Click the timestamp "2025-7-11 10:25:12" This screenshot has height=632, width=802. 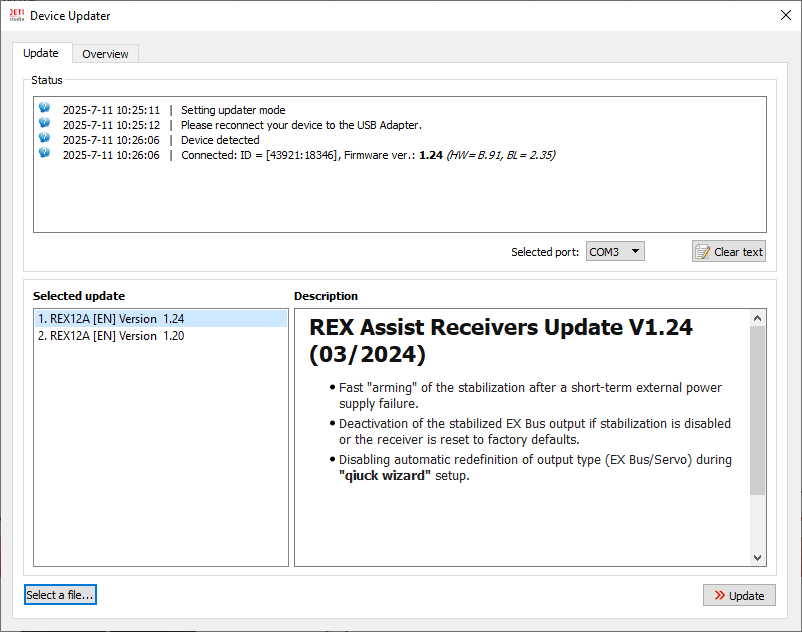click(111, 125)
